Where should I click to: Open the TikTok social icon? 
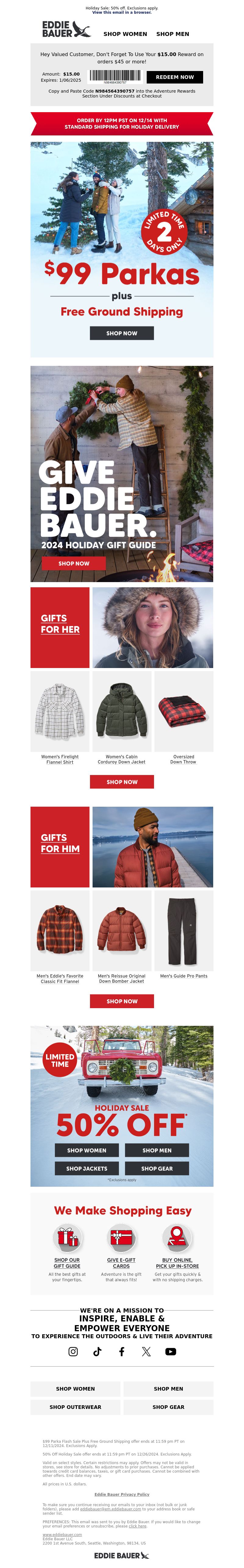97,1351
